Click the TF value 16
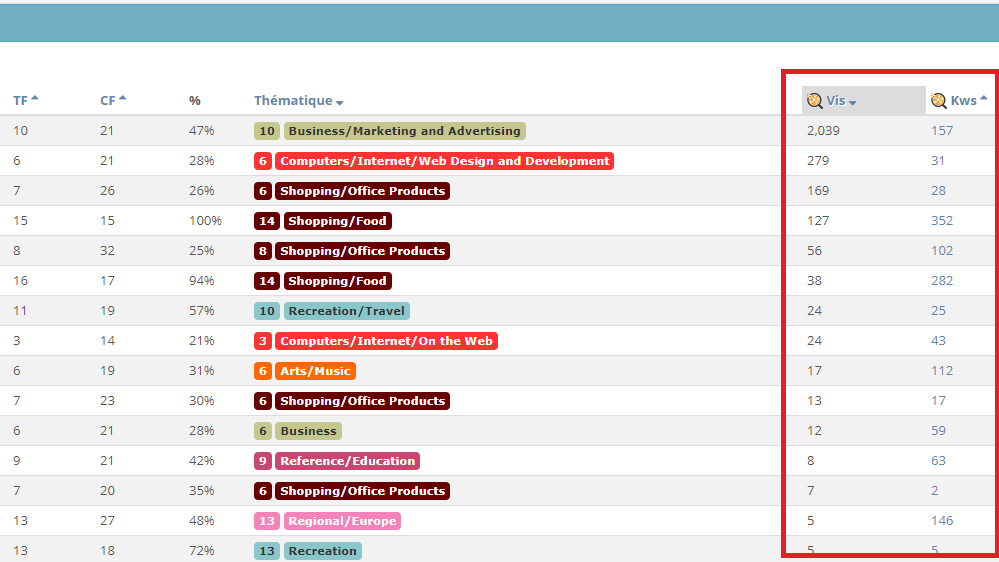 pyautogui.click(x=20, y=280)
